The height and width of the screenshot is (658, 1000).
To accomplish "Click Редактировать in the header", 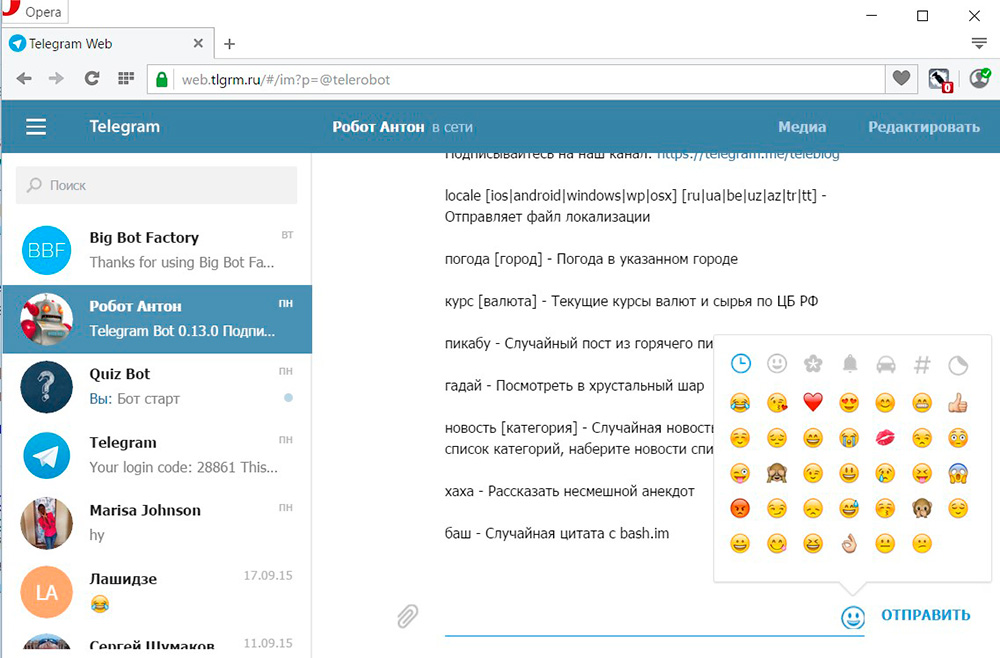I will pyautogui.click(x=923, y=127).
